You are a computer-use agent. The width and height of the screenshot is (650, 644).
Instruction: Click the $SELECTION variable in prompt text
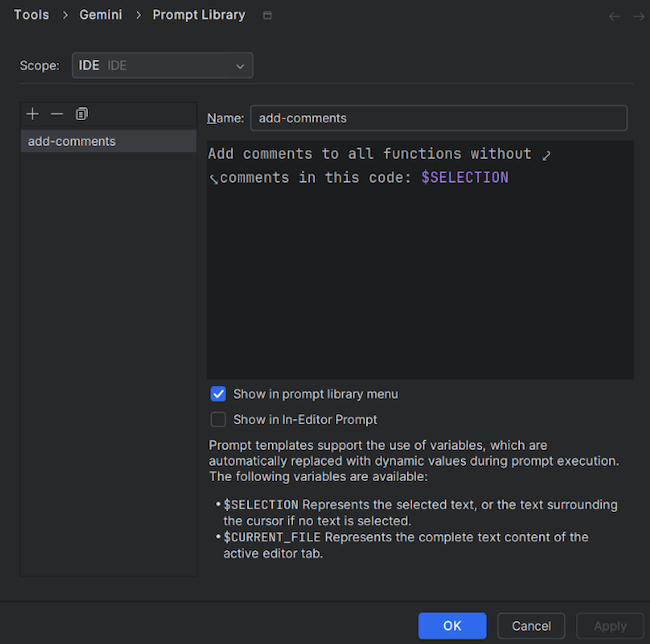(465, 178)
